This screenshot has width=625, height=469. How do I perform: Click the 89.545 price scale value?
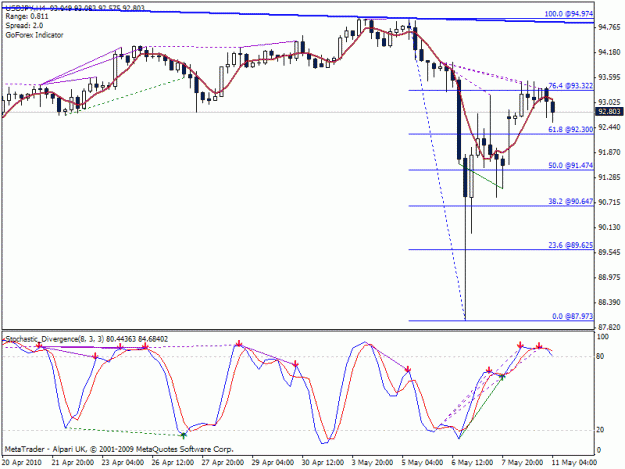tap(609, 252)
